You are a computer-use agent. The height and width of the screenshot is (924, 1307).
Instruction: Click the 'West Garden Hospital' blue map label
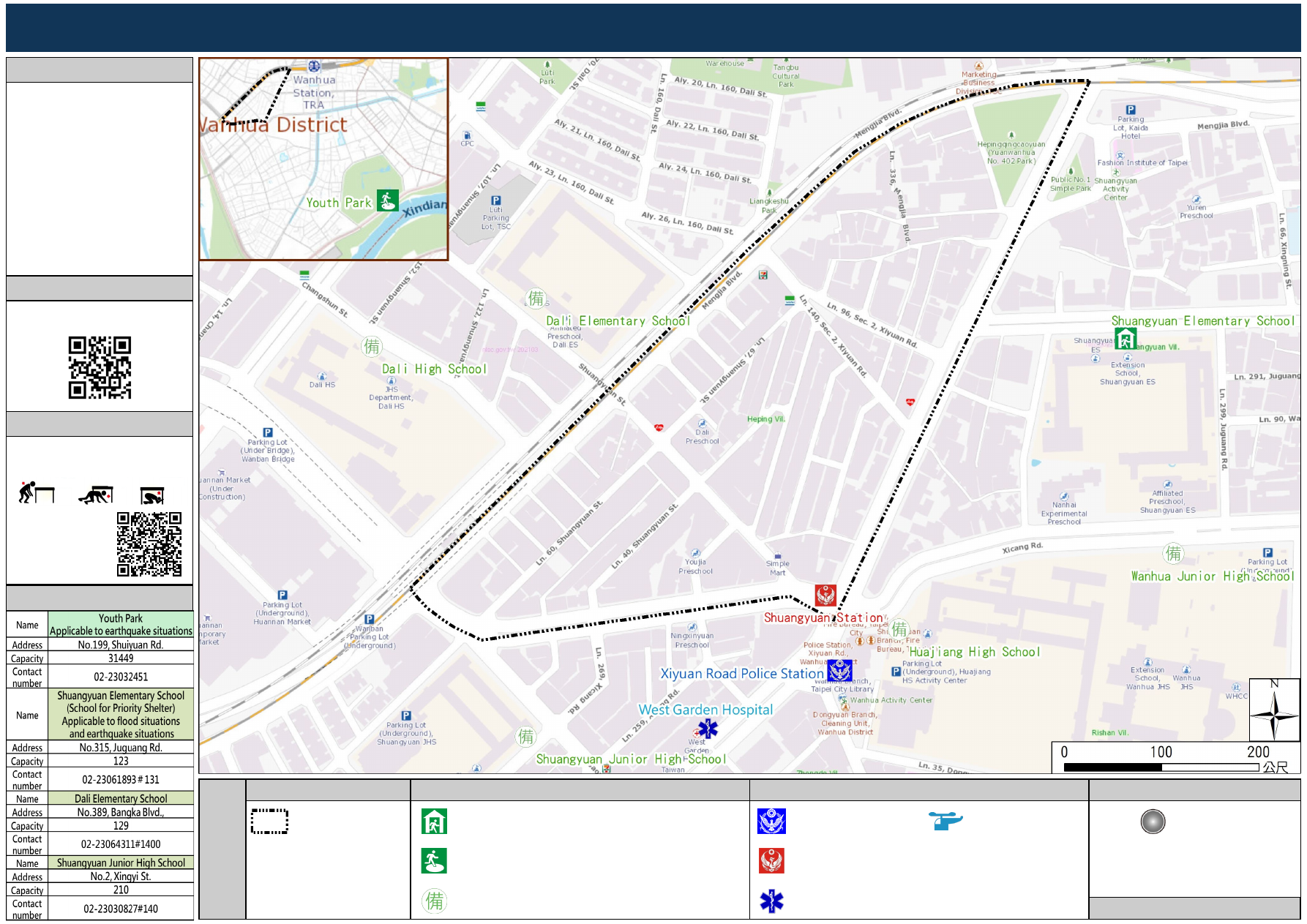coord(705,710)
